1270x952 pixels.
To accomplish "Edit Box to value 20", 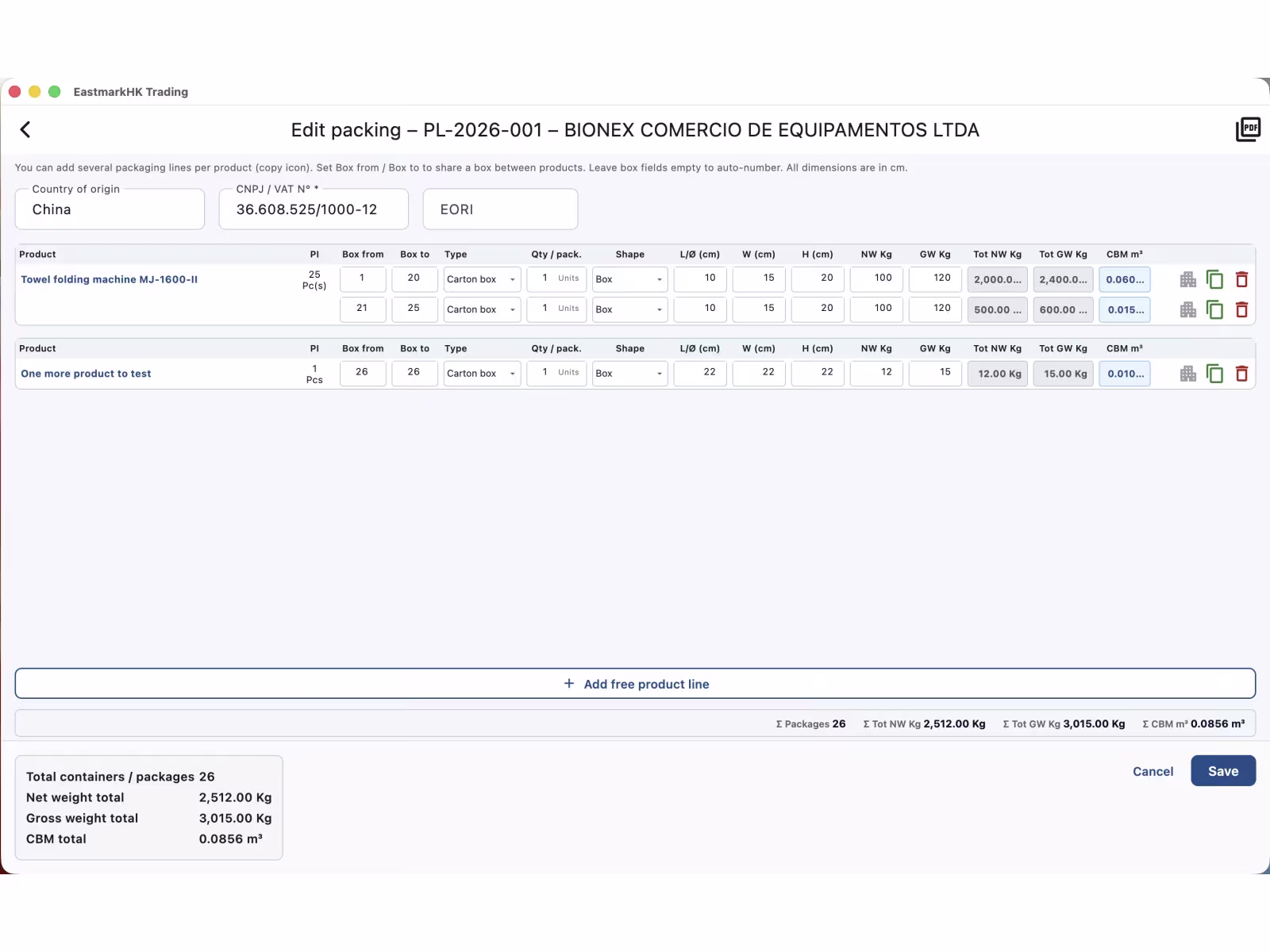I will tap(414, 278).
